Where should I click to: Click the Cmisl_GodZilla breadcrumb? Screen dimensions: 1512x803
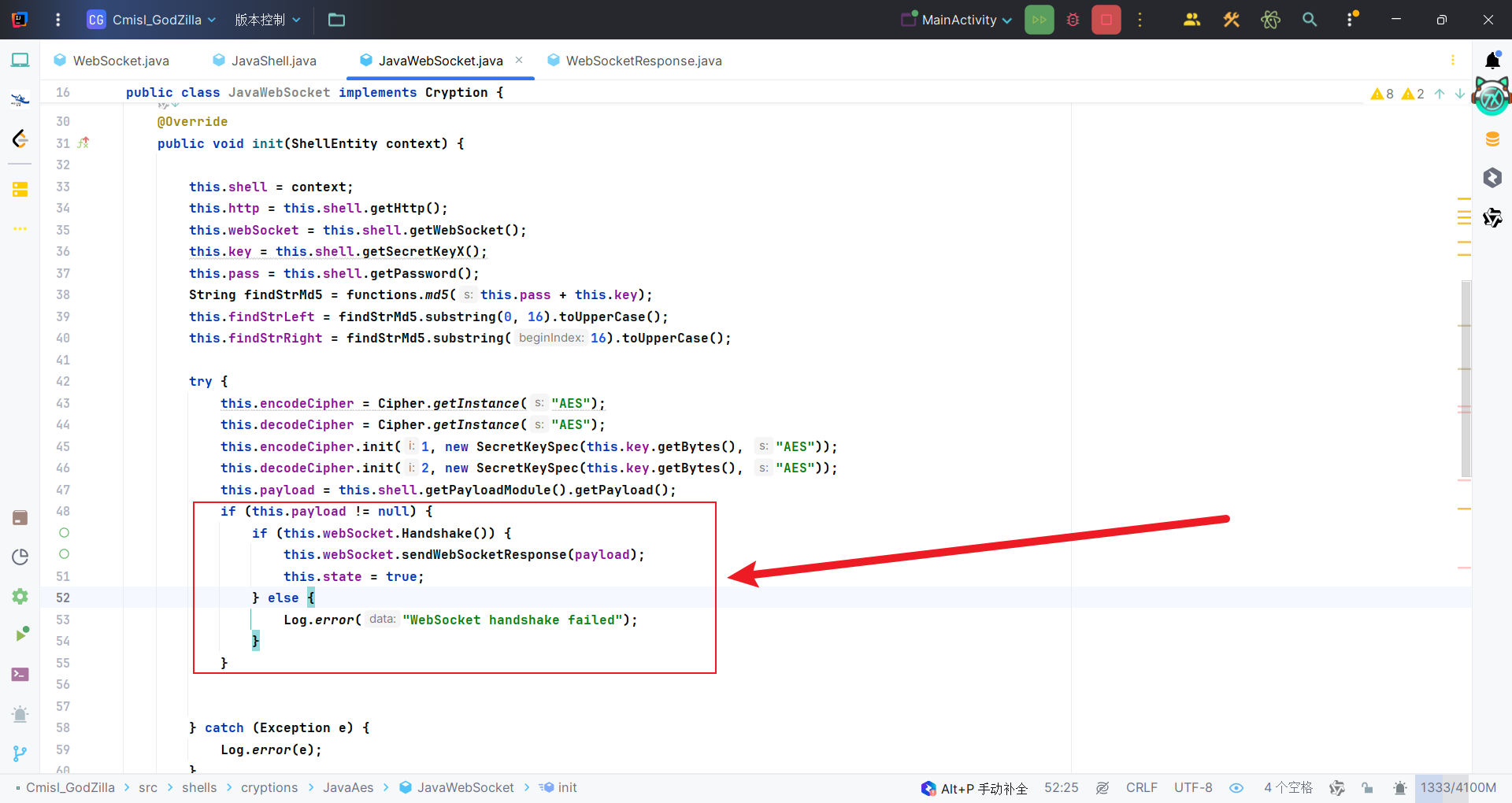coord(70,787)
